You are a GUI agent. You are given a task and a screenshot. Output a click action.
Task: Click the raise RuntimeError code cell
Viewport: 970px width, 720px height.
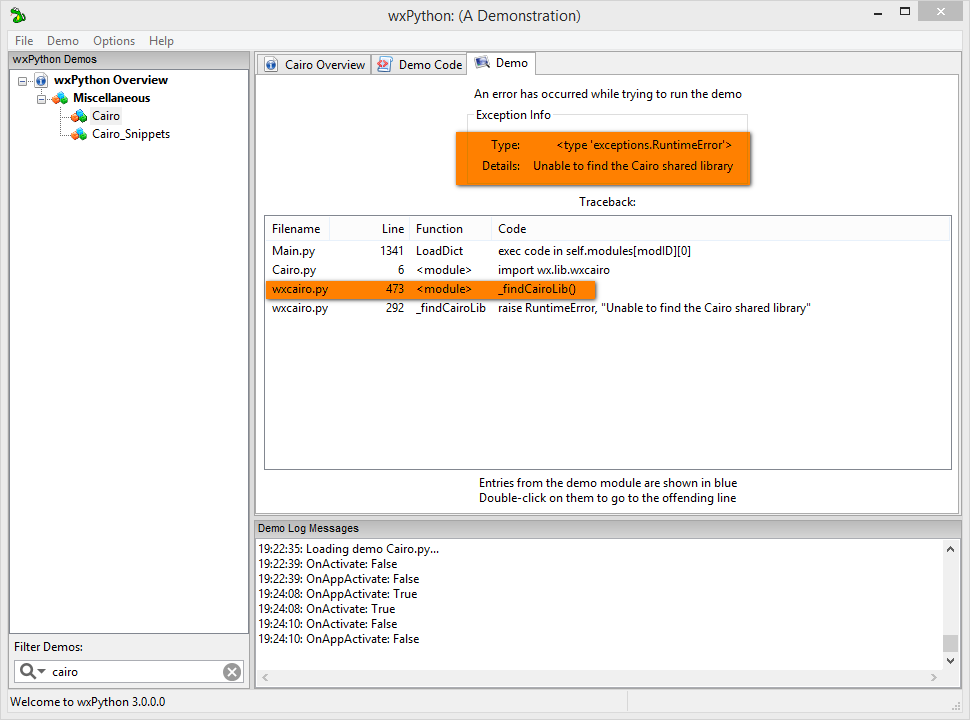[655, 308]
